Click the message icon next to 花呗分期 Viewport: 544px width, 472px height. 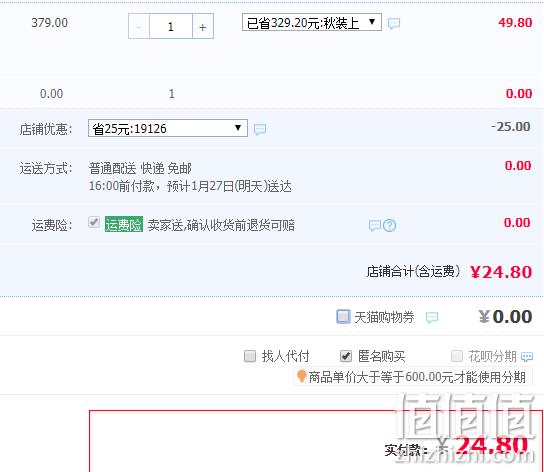coord(527,357)
